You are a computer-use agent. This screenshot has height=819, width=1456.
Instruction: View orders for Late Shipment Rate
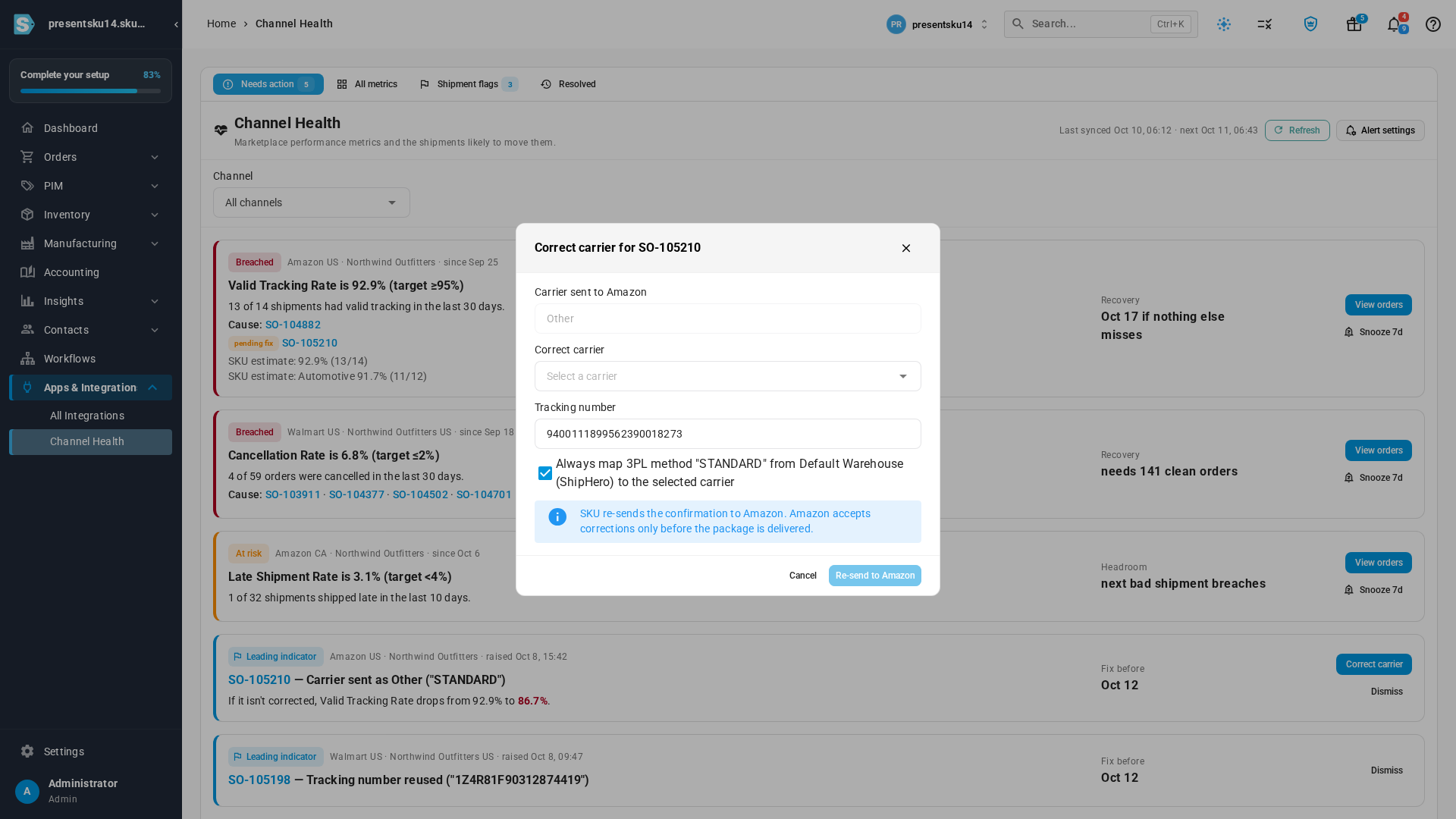1379,563
